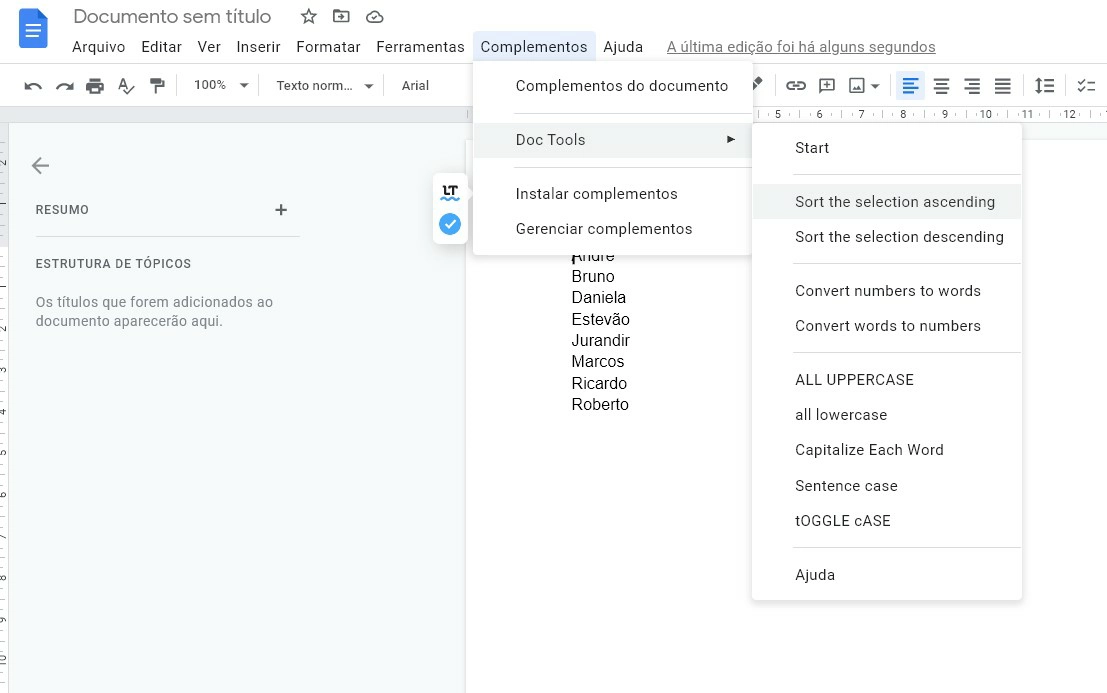This screenshot has width=1107, height=693.
Task: Click the name Jurandir in document
Action: pos(600,340)
